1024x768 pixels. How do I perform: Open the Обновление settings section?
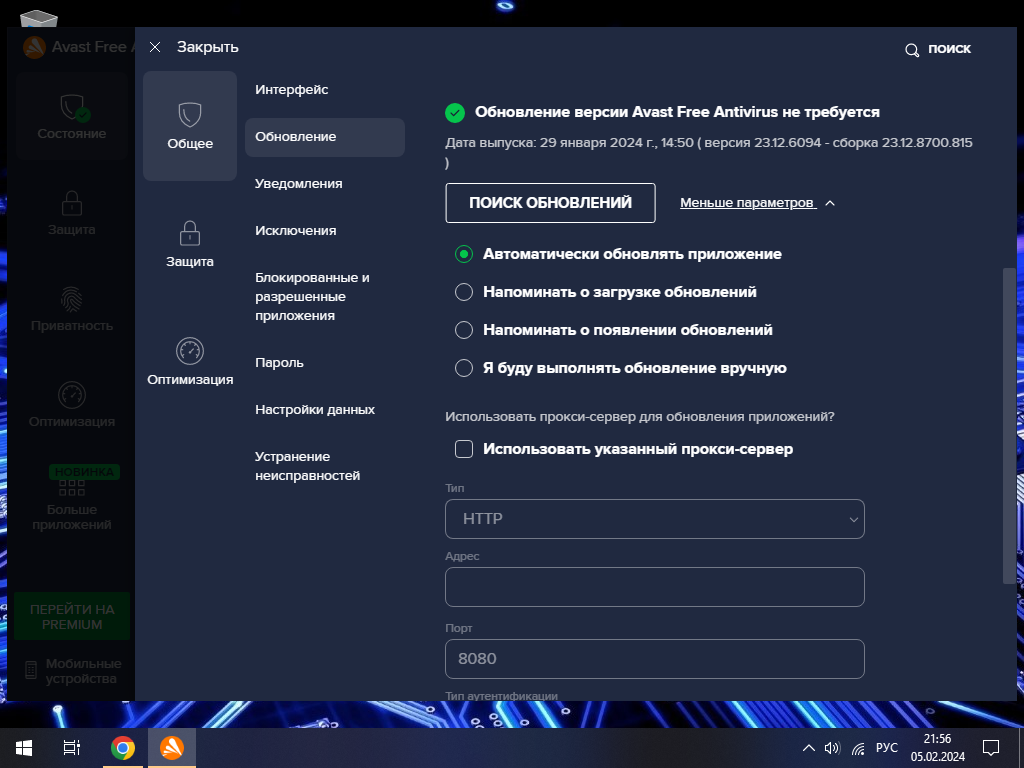click(x=325, y=137)
